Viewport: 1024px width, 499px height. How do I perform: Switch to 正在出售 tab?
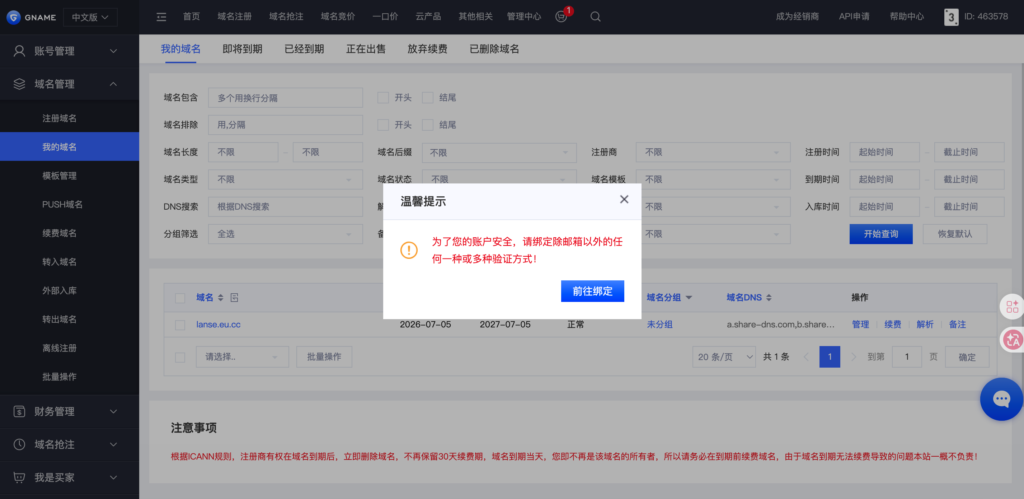366,49
